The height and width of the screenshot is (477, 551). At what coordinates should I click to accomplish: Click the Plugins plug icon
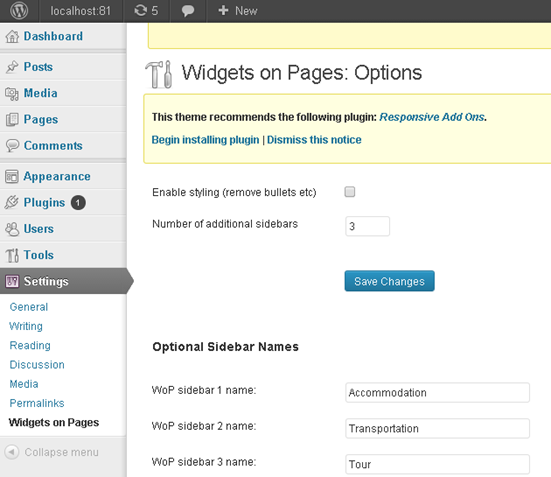12,202
